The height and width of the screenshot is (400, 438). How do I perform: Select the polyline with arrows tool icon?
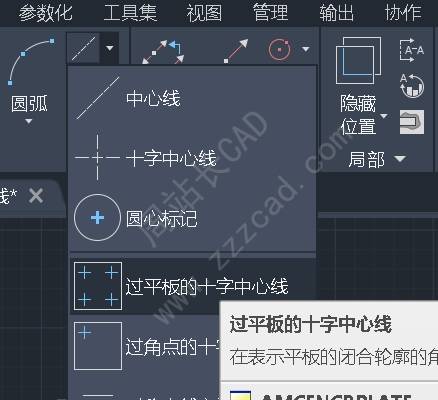click(163, 52)
